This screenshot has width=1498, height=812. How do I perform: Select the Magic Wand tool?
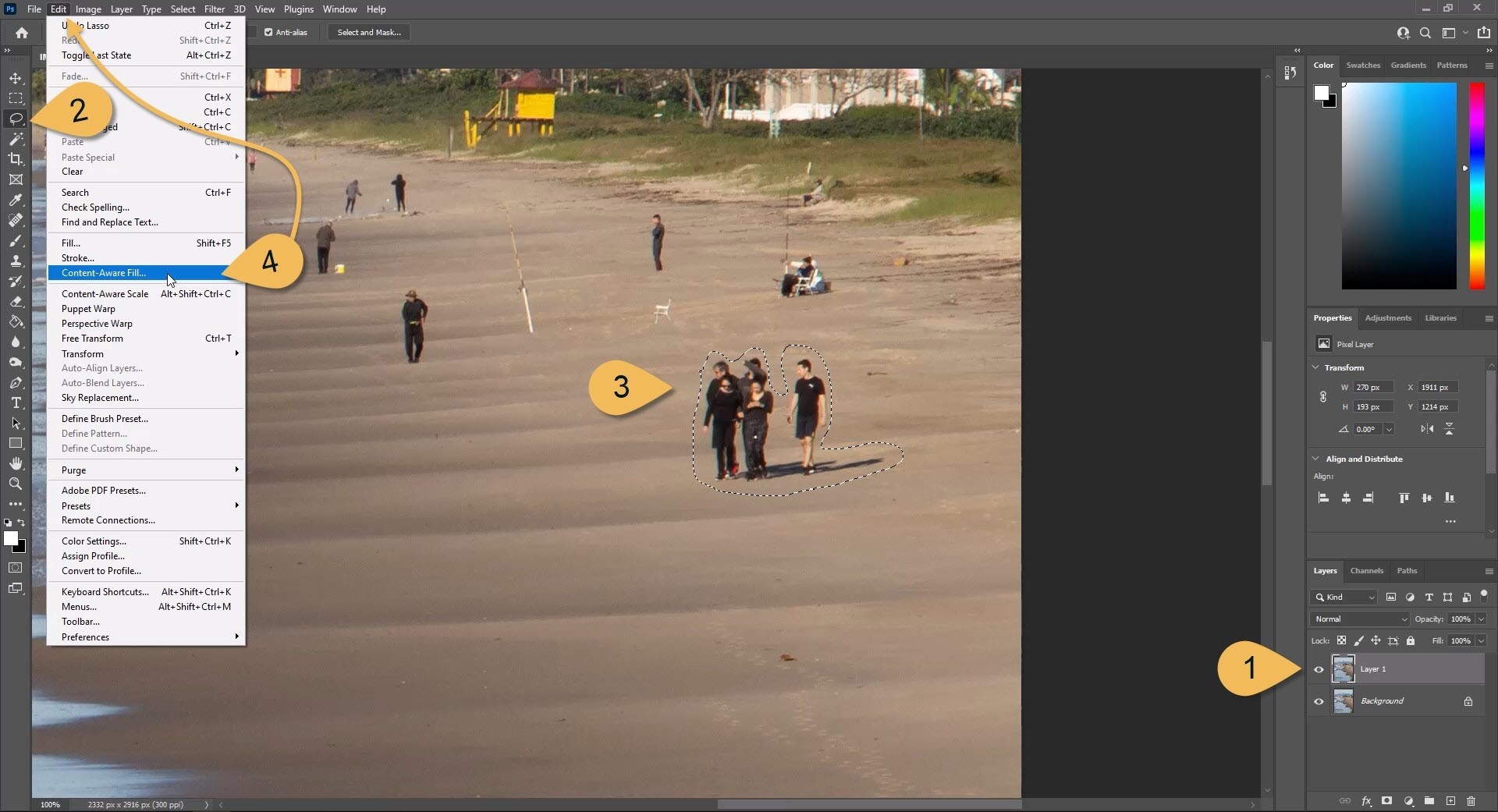point(16,139)
